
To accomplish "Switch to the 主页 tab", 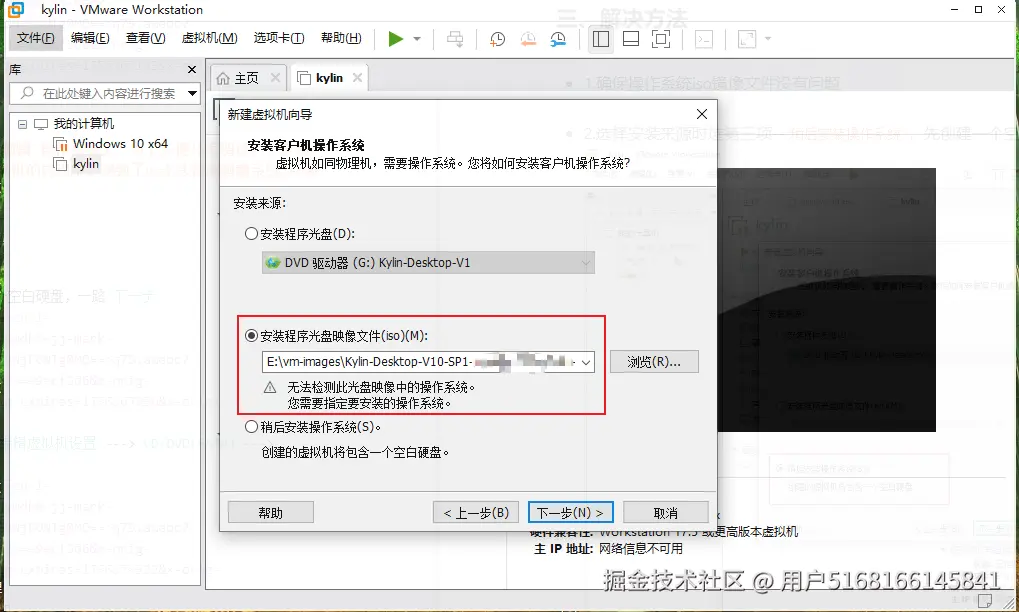I will (x=246, y=78).
